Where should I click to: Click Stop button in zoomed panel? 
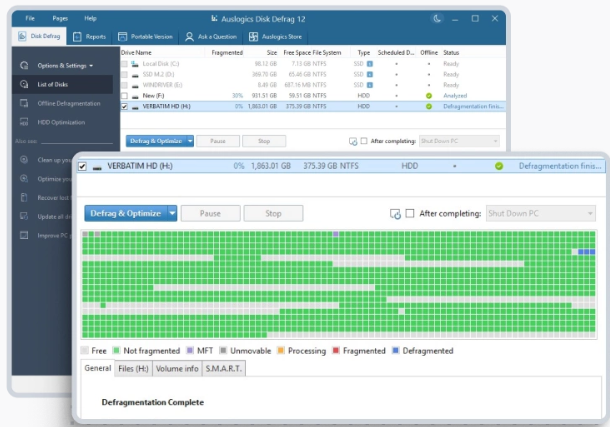click(x=273, y=214)
